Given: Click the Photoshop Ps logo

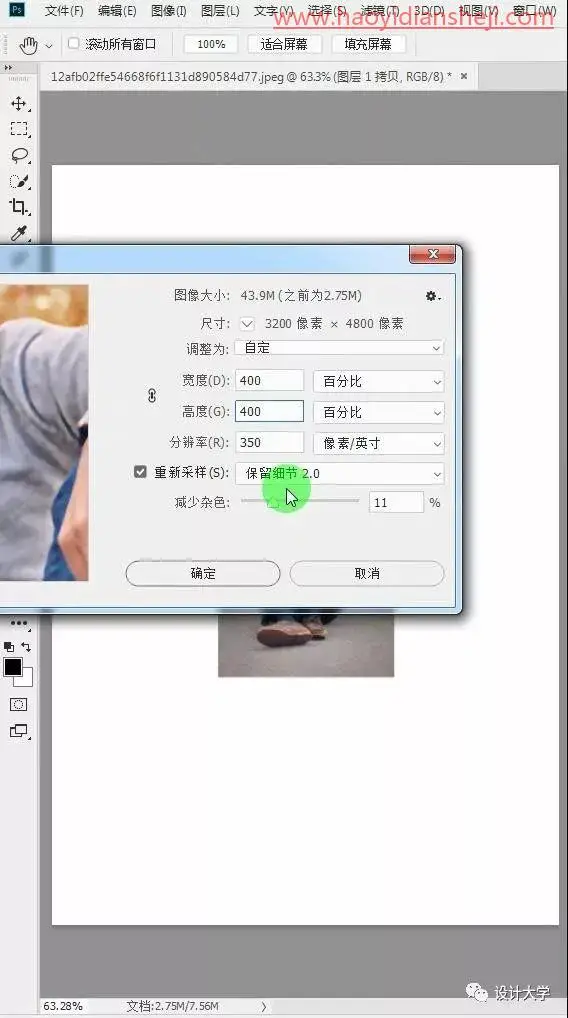Looking at the screenshot, I should tap(18, 10).
